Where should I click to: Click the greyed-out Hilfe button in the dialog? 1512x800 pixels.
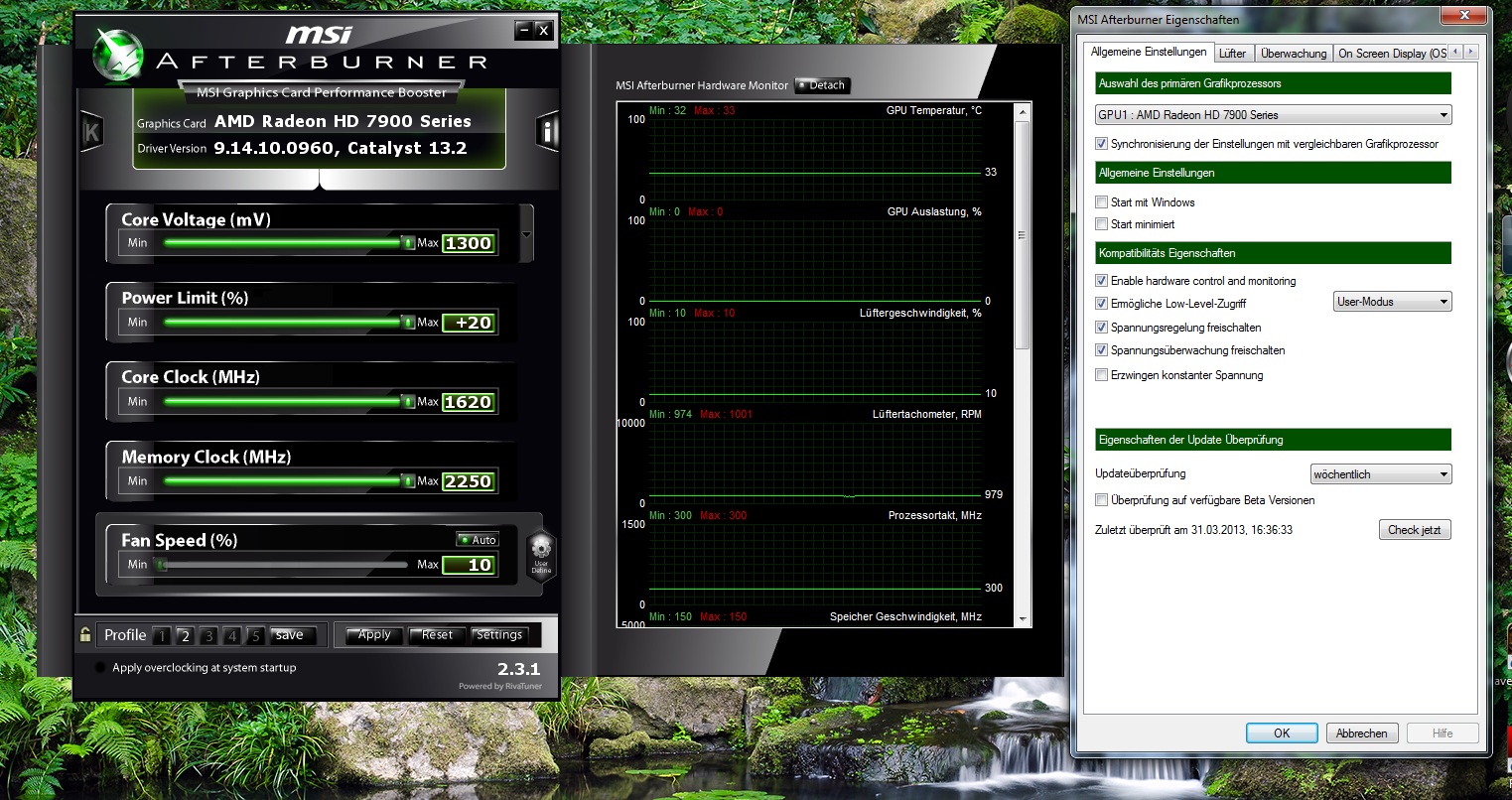[1443, 733]
